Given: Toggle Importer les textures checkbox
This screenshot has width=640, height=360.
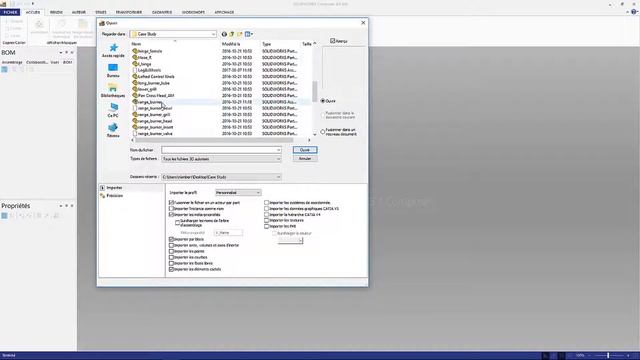Looking at the screenshot, I should tap(267, 220).
